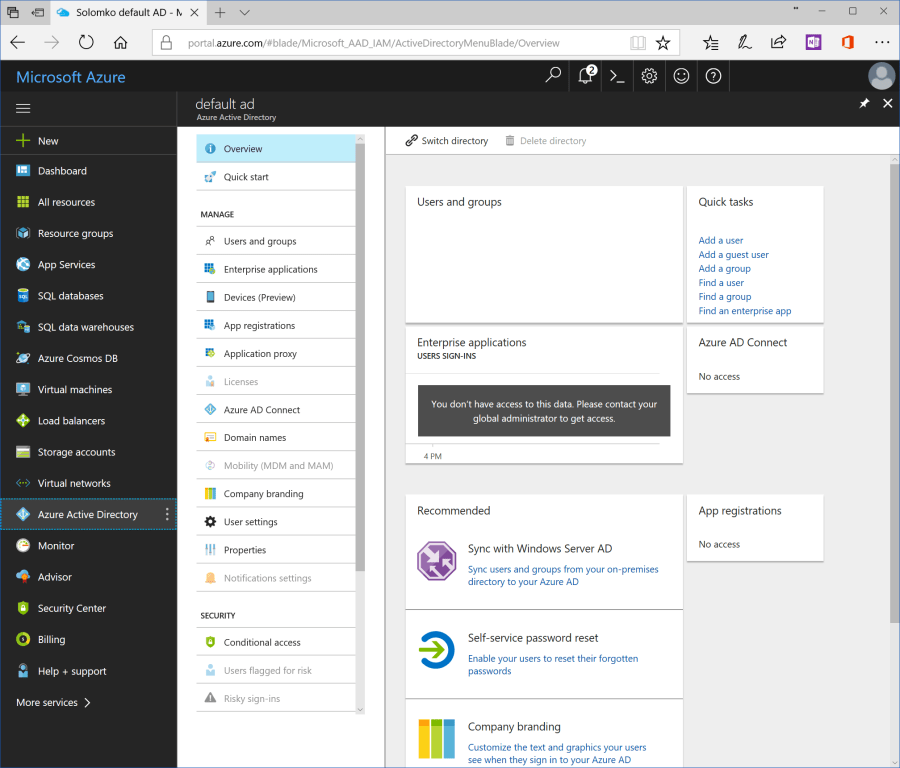The width and height of the screenshot is (900, 768).
Task: Click Find an enterprise app
Action: tap(744, 311)
